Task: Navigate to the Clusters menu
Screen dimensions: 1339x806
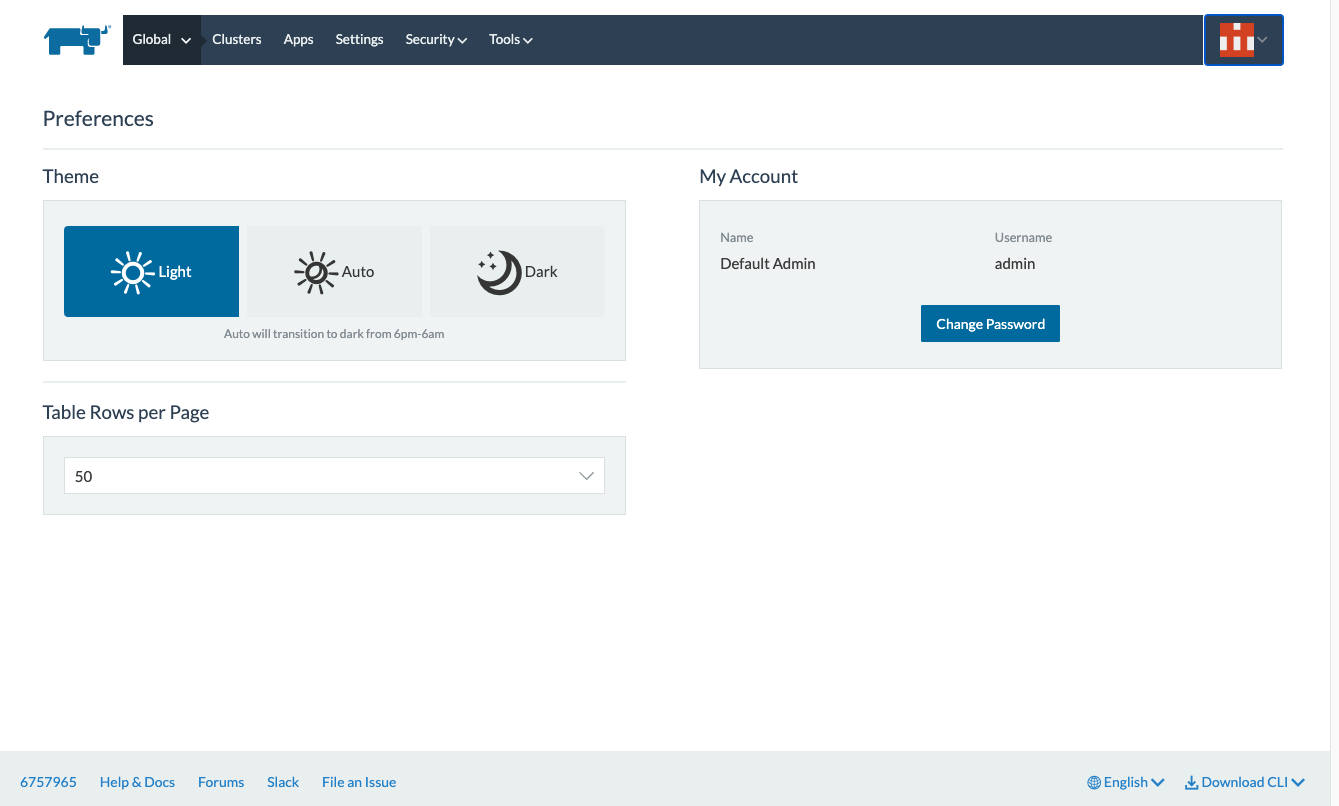Action: tap(236, 39)
